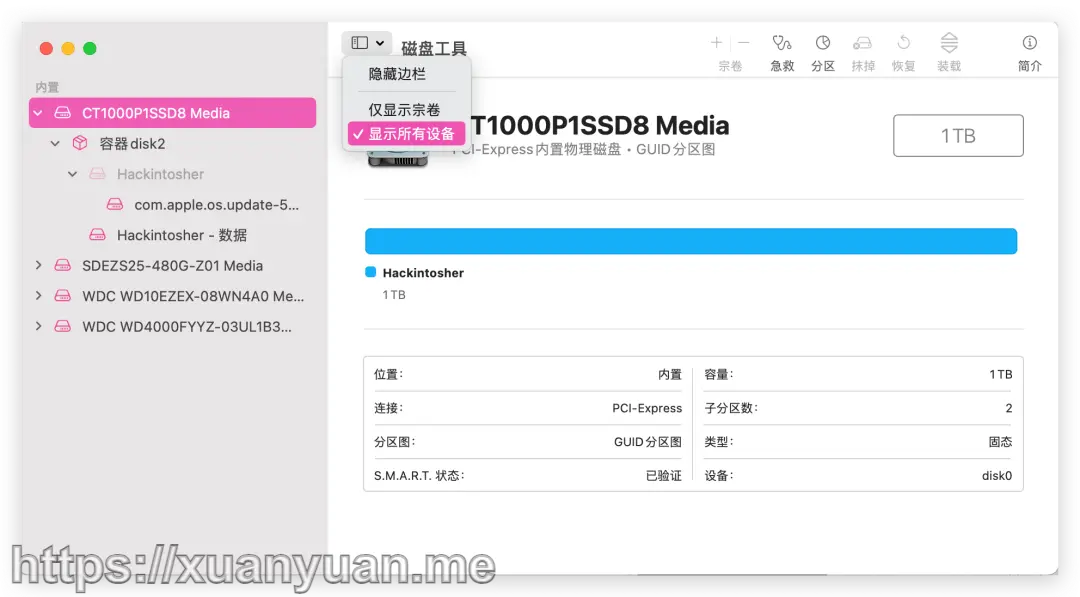The height and width of the screenshot is (597, 1080).
Task: Close the window with red button
Action: point(46,48)
